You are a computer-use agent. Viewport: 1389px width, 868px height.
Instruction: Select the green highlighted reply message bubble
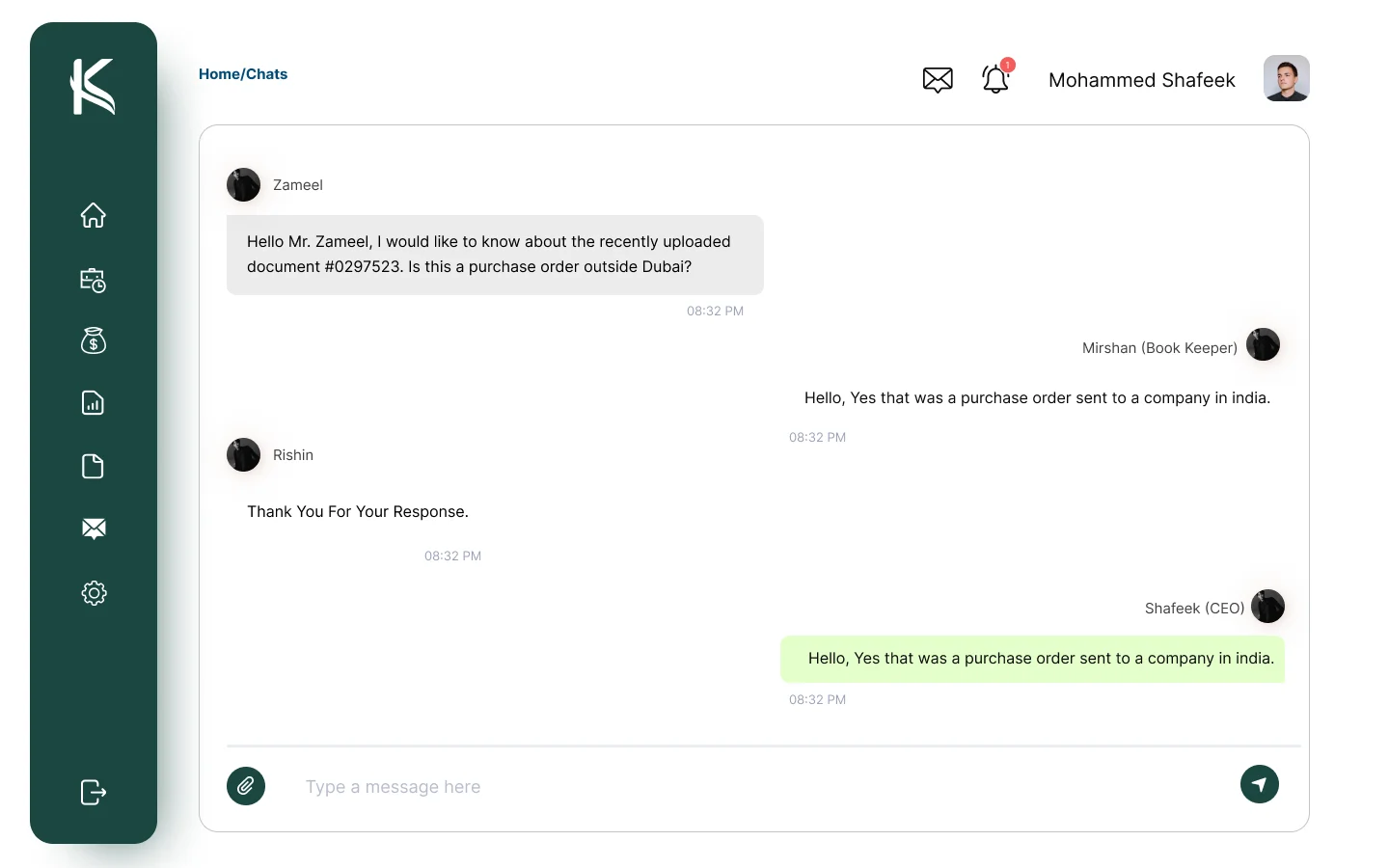1032,659
